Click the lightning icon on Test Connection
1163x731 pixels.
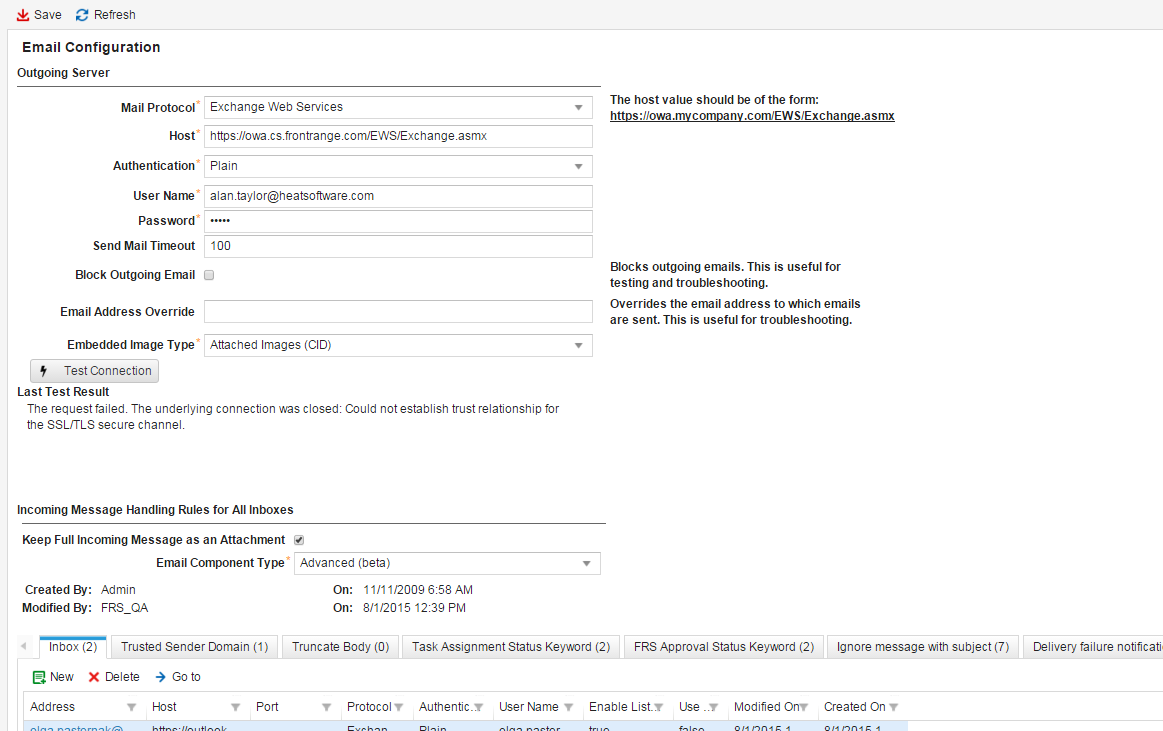pos(44,370)
